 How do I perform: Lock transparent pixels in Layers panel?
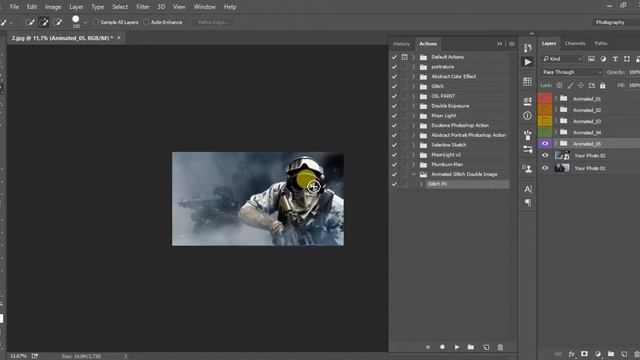coord(559,85)
